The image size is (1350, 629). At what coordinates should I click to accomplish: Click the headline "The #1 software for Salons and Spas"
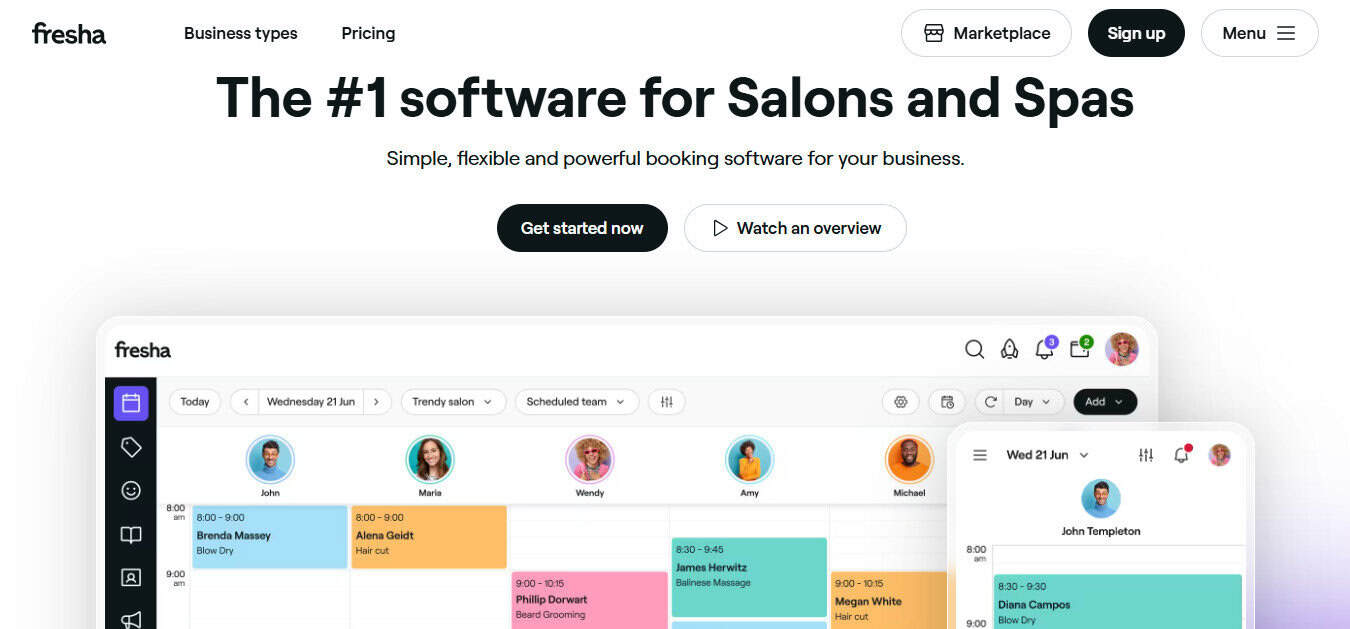pos(675,98)
